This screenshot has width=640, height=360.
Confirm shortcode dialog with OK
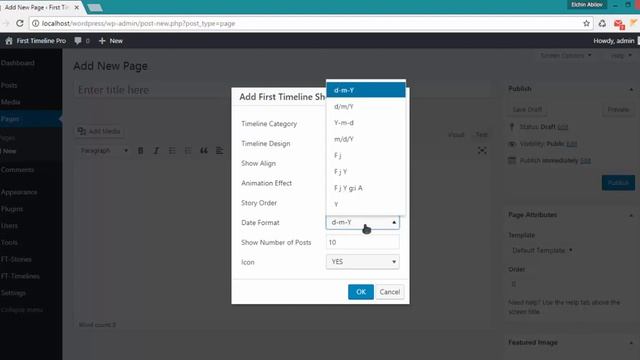tap(361, 292)
